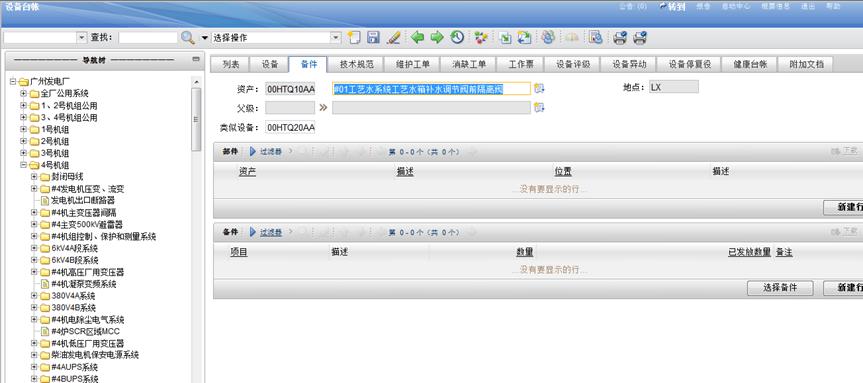Click 新建行 button in 备件 table
The image size is (863, 383).
[x=843, y=288]
